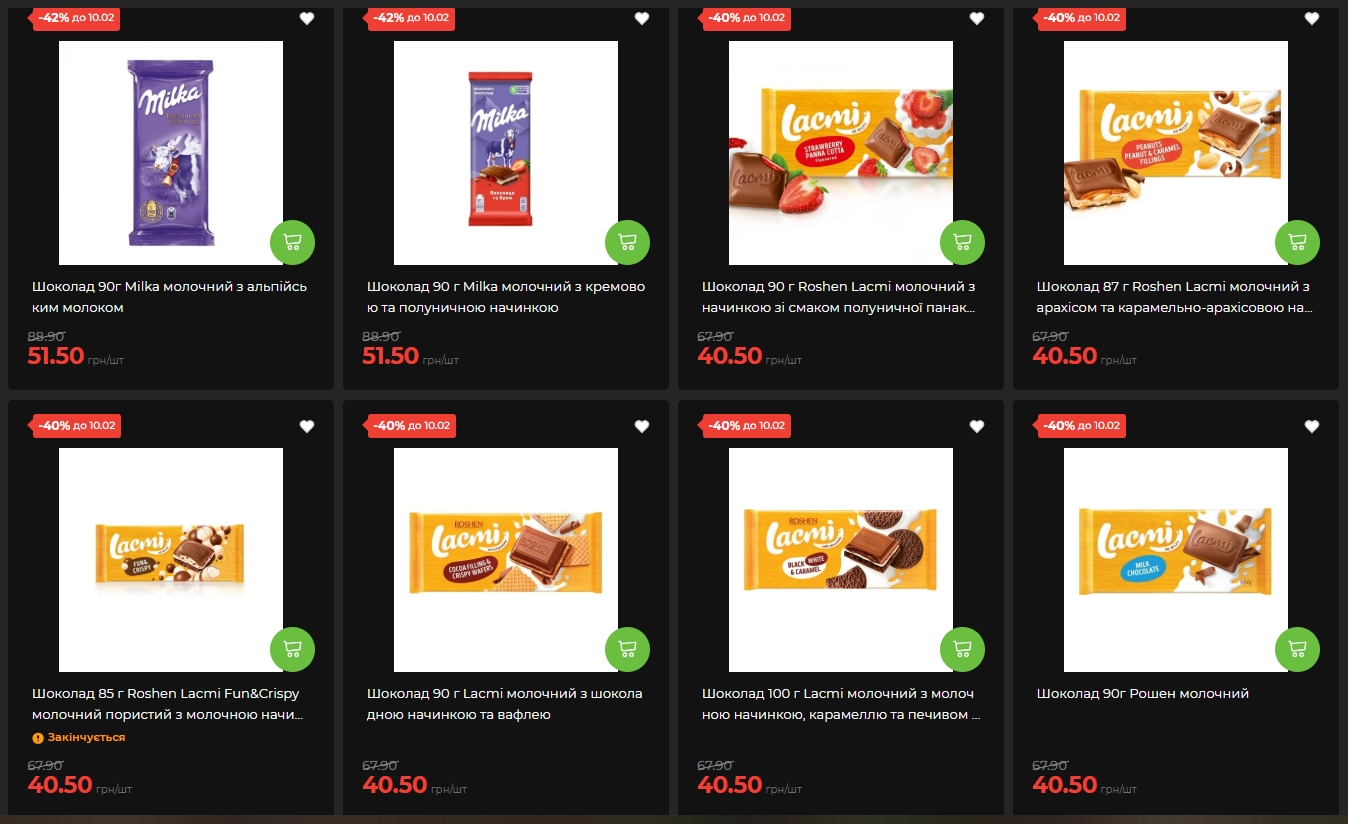Add Lacmi strawberry panna cotta to cart
This screenshot has height=824, width=1348.
(962, 242)
